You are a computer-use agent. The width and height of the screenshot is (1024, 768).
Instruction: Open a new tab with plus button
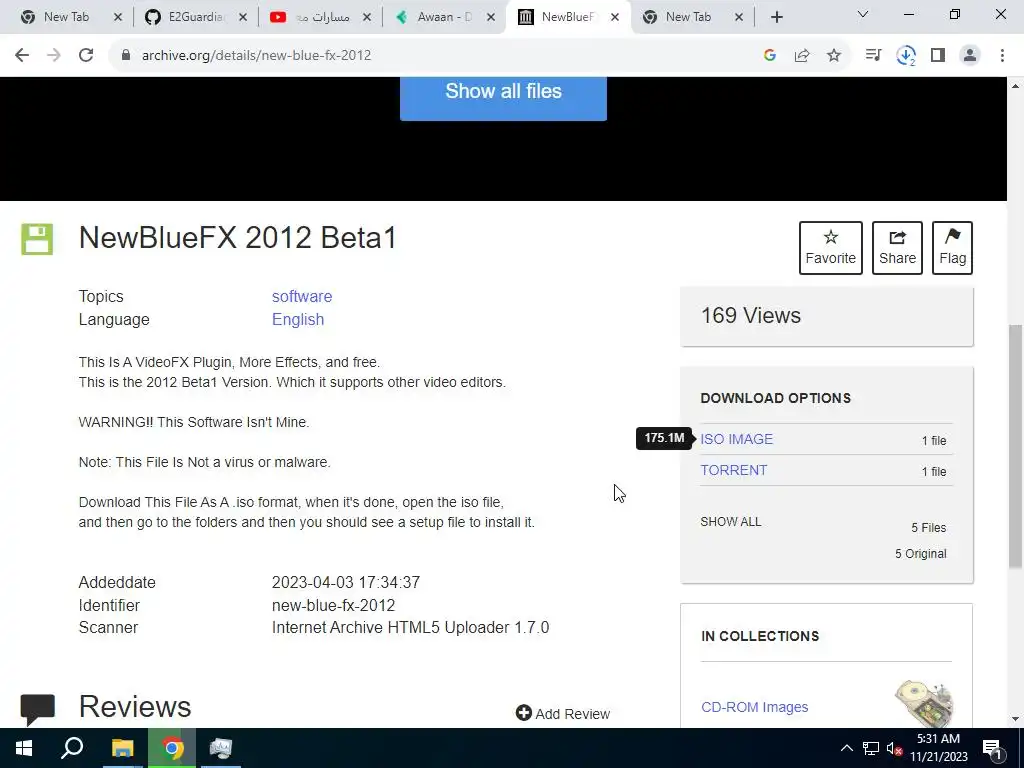[776, 17]
